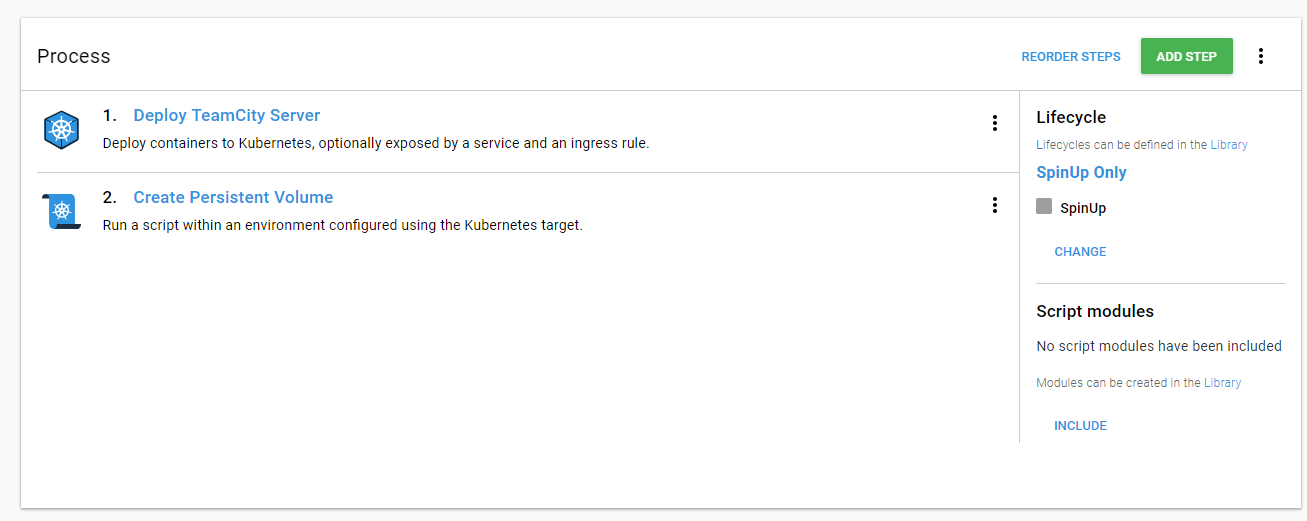Click the Lifecycle heading

1071,117
